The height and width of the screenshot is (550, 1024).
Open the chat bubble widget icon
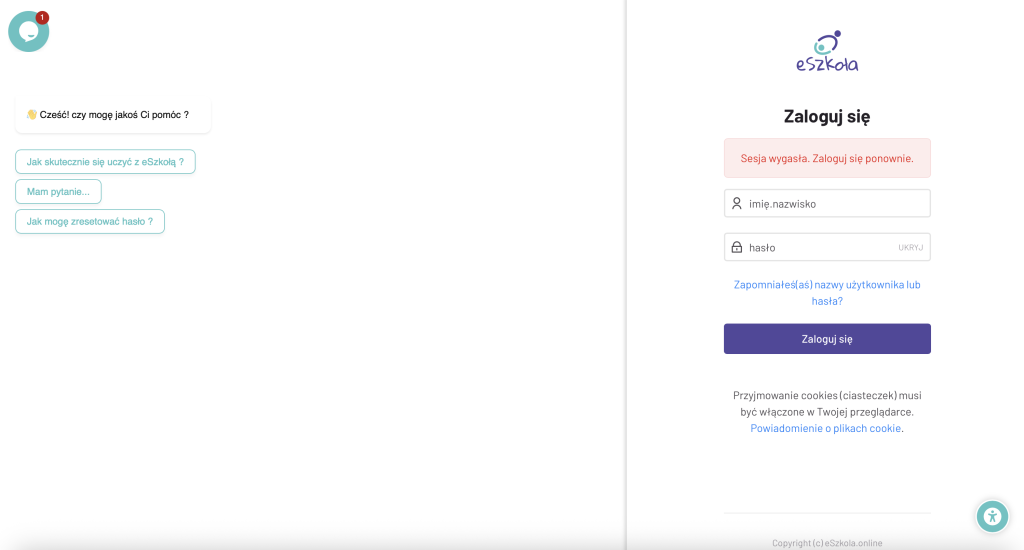(x=29, y=31)
